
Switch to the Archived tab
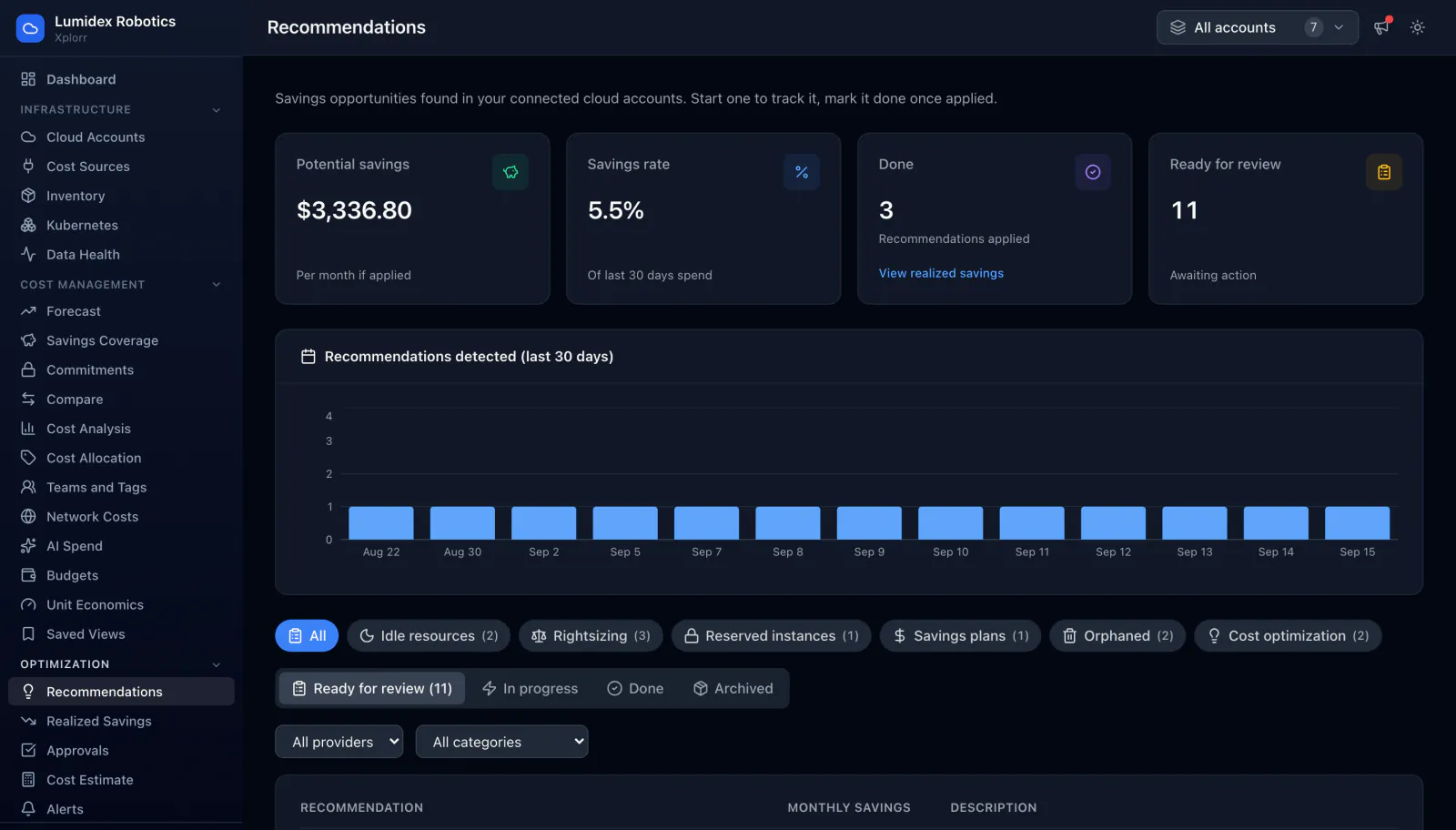point(733,689)
